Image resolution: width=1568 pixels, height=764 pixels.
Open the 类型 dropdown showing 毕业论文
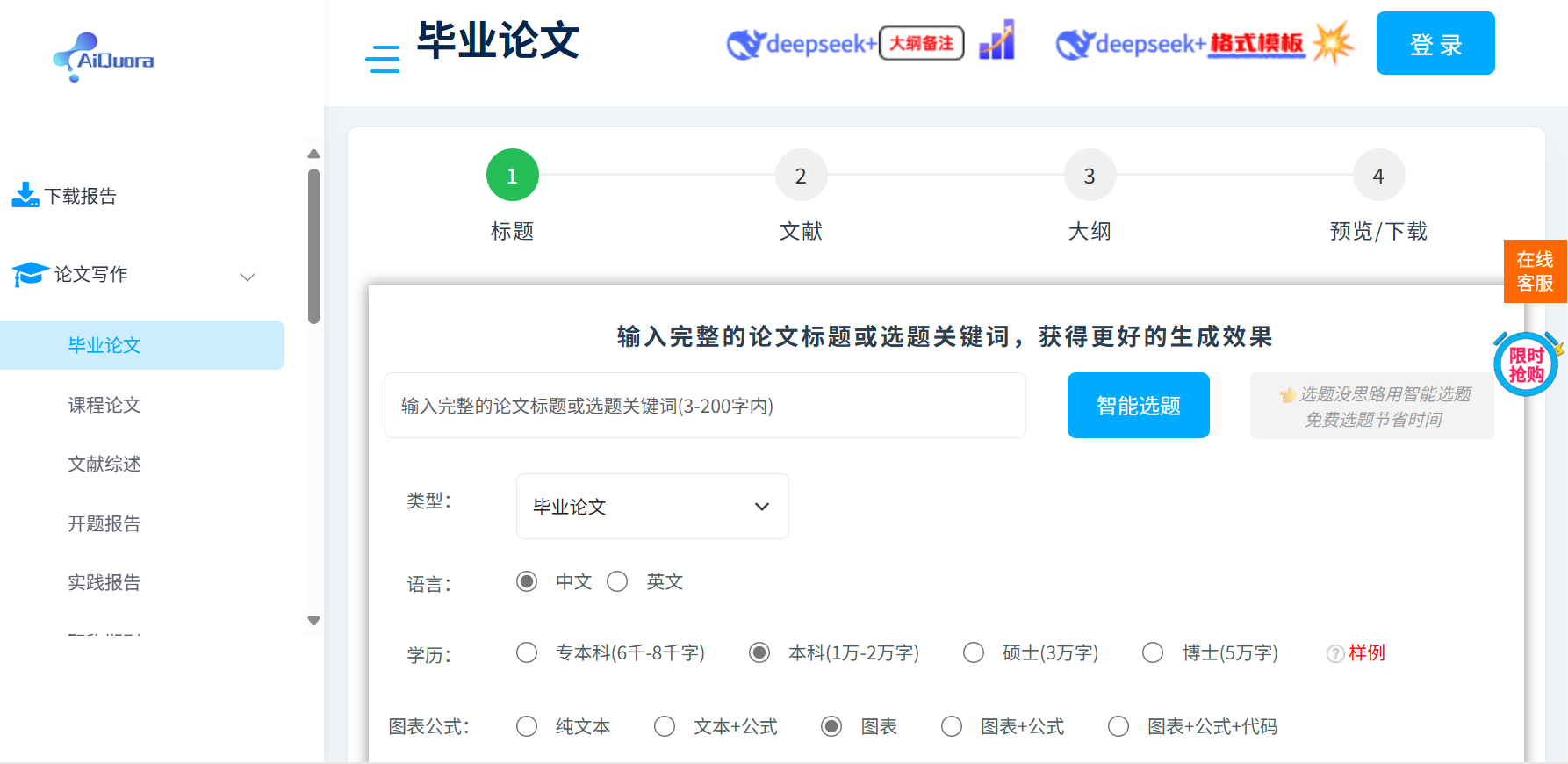pyautogui.click(x=652, y=506)
